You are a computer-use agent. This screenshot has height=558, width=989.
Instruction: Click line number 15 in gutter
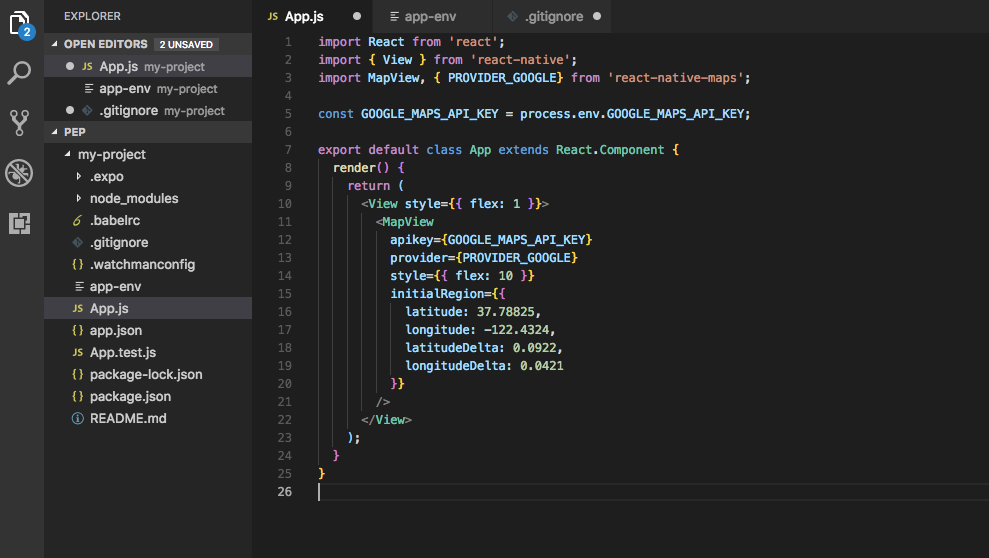(284, 294)
